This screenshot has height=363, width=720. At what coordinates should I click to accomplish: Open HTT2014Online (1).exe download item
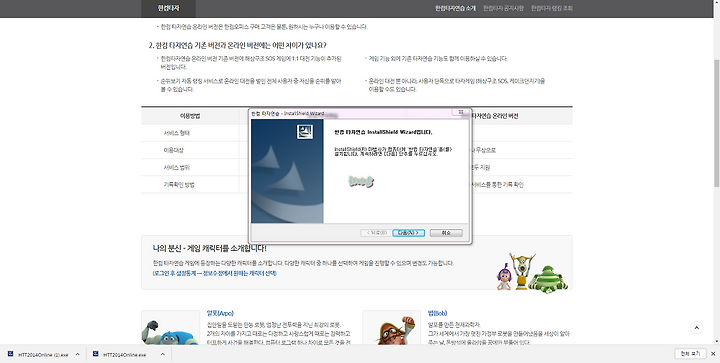pos(43,355)
